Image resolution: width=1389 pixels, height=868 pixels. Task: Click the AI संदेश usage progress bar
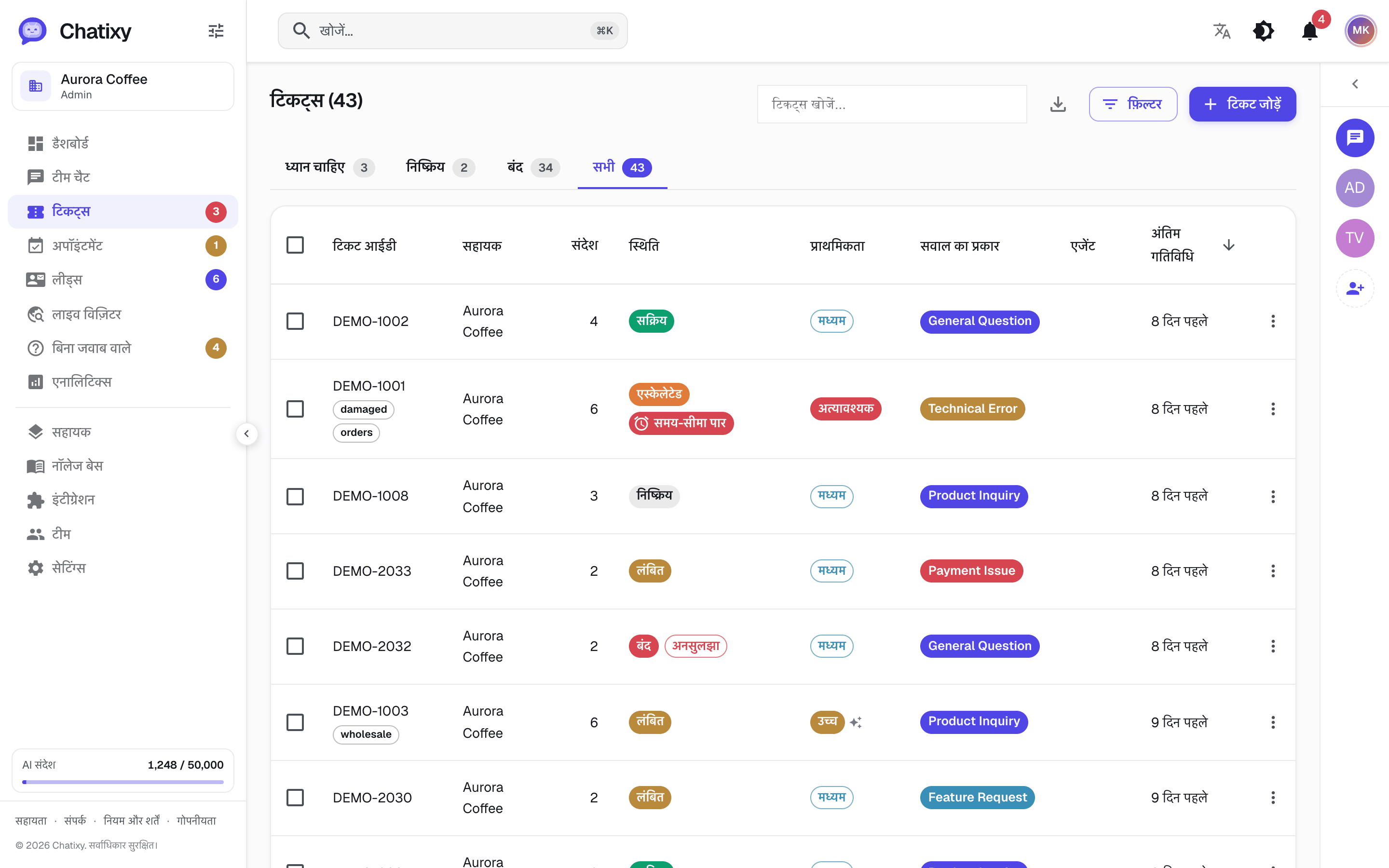(x=123, y=782)
